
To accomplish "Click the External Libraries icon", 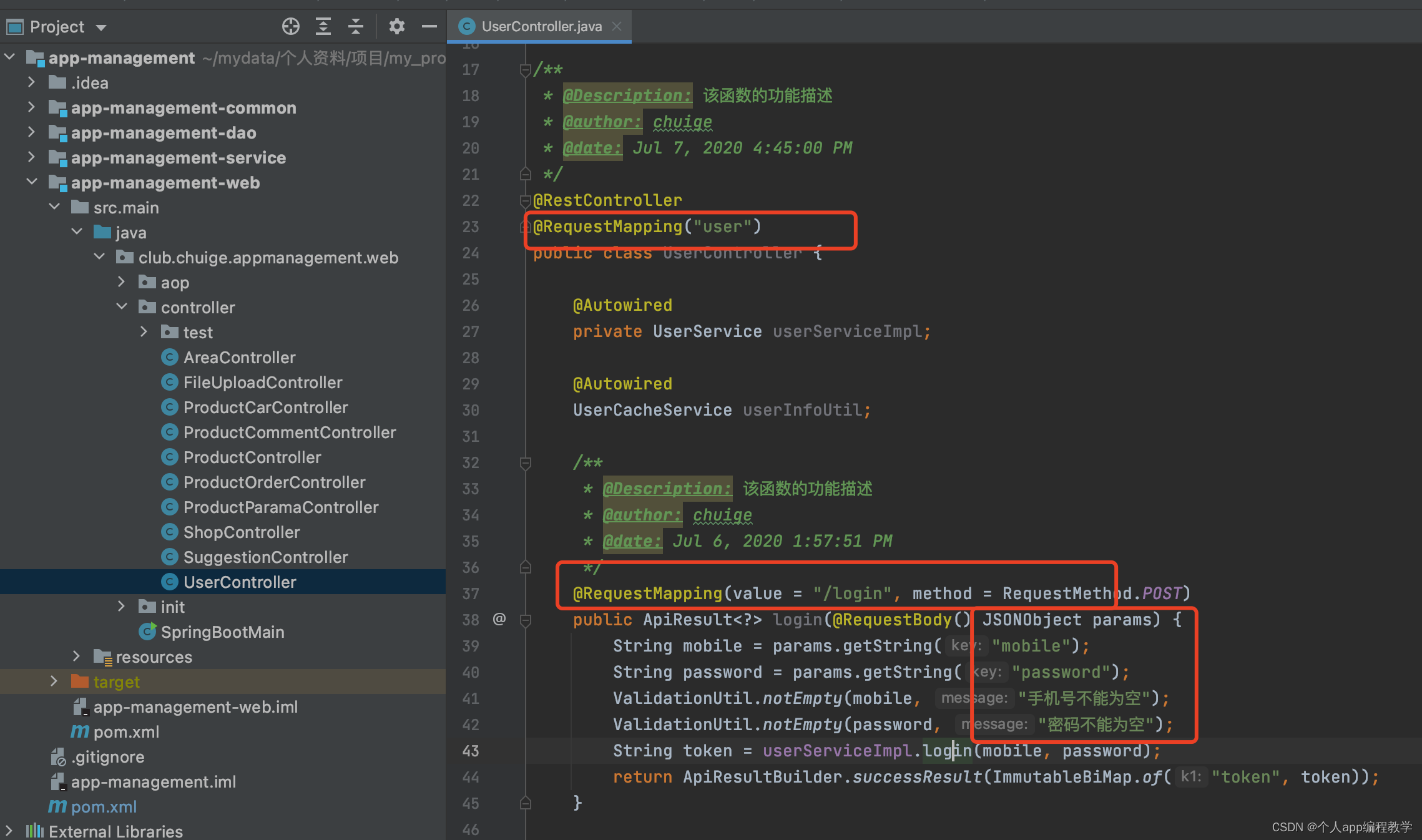I will click(x=35, y=831).
